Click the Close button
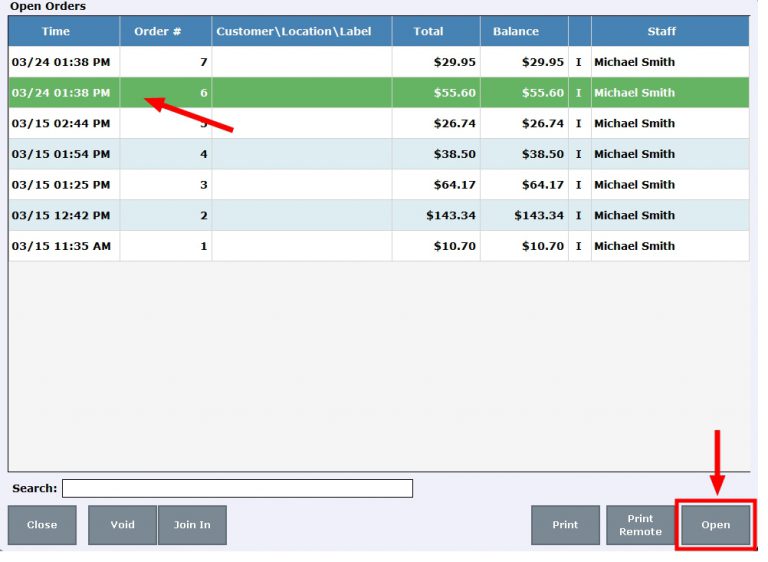Image resolution: width=768 pixels, height=562 pixels. tap(42, 525)
